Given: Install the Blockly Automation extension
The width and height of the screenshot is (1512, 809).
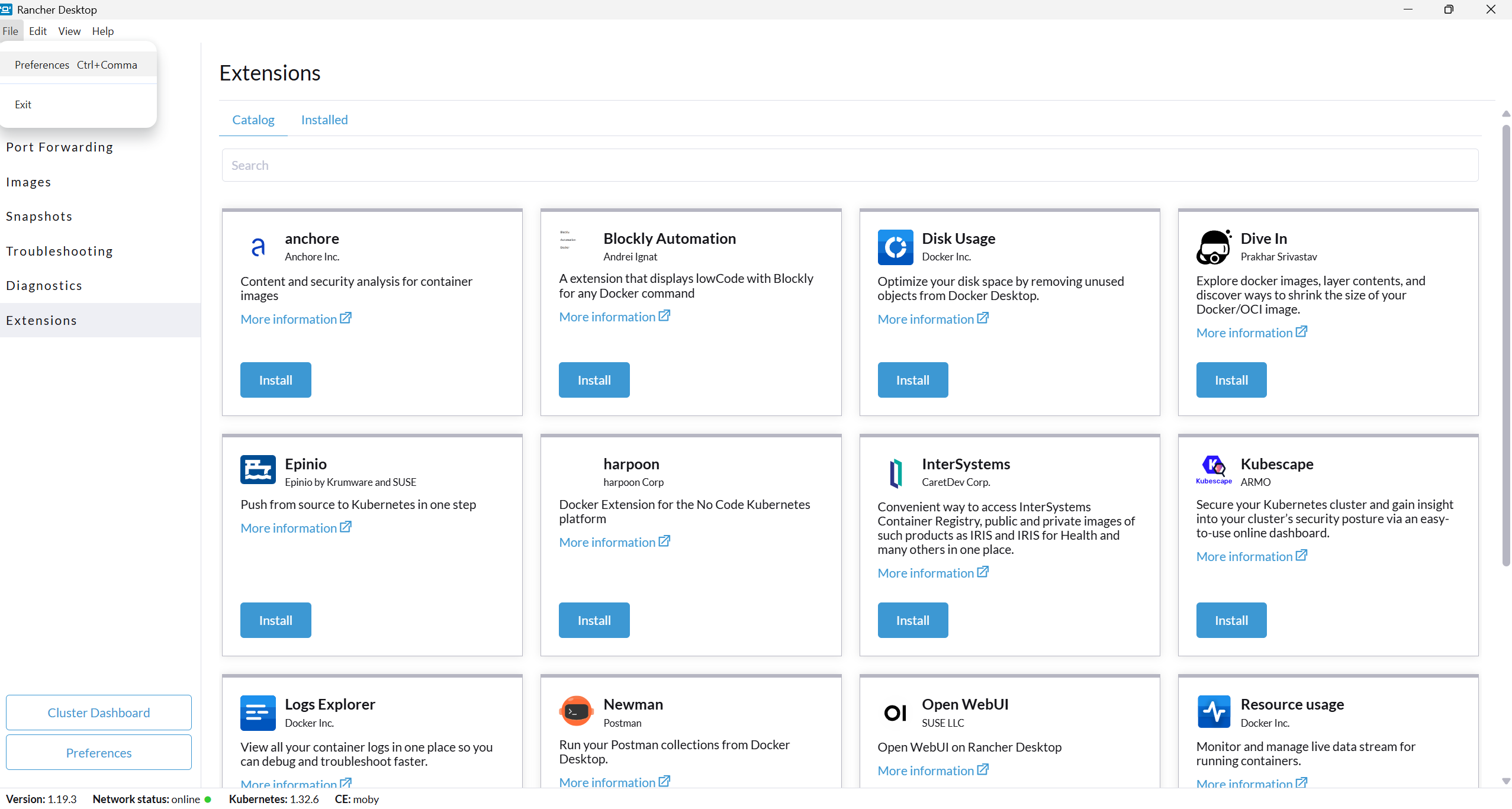Looking at the screenshot, I should pyautogui.click(x=594, y=380).
